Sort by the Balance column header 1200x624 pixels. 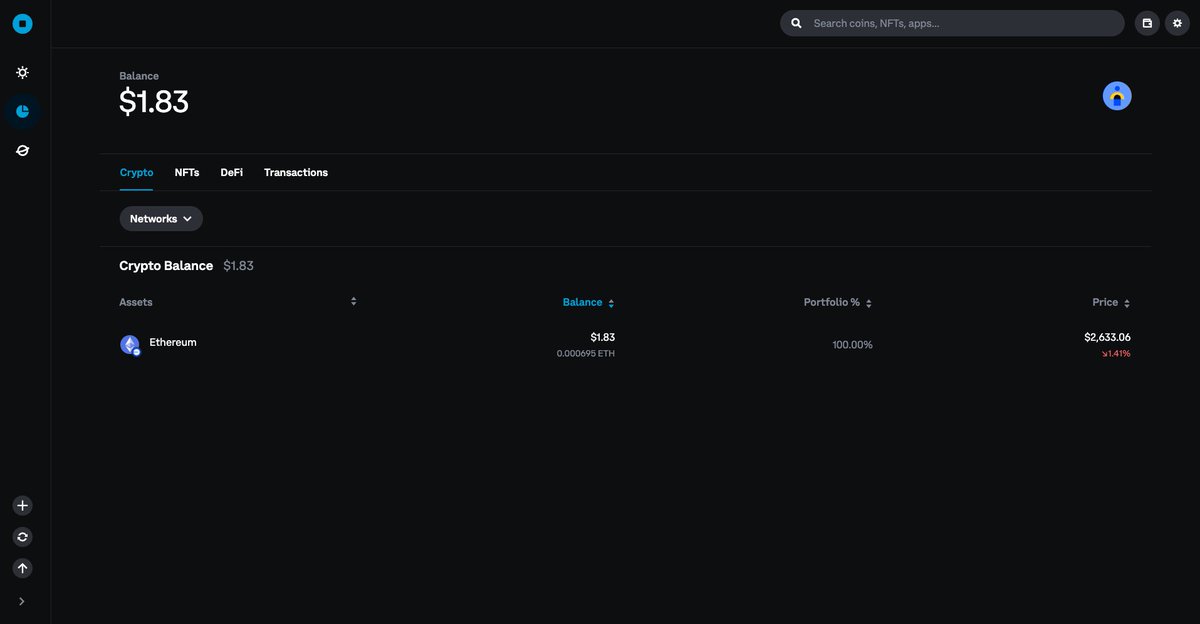[588, 302]
